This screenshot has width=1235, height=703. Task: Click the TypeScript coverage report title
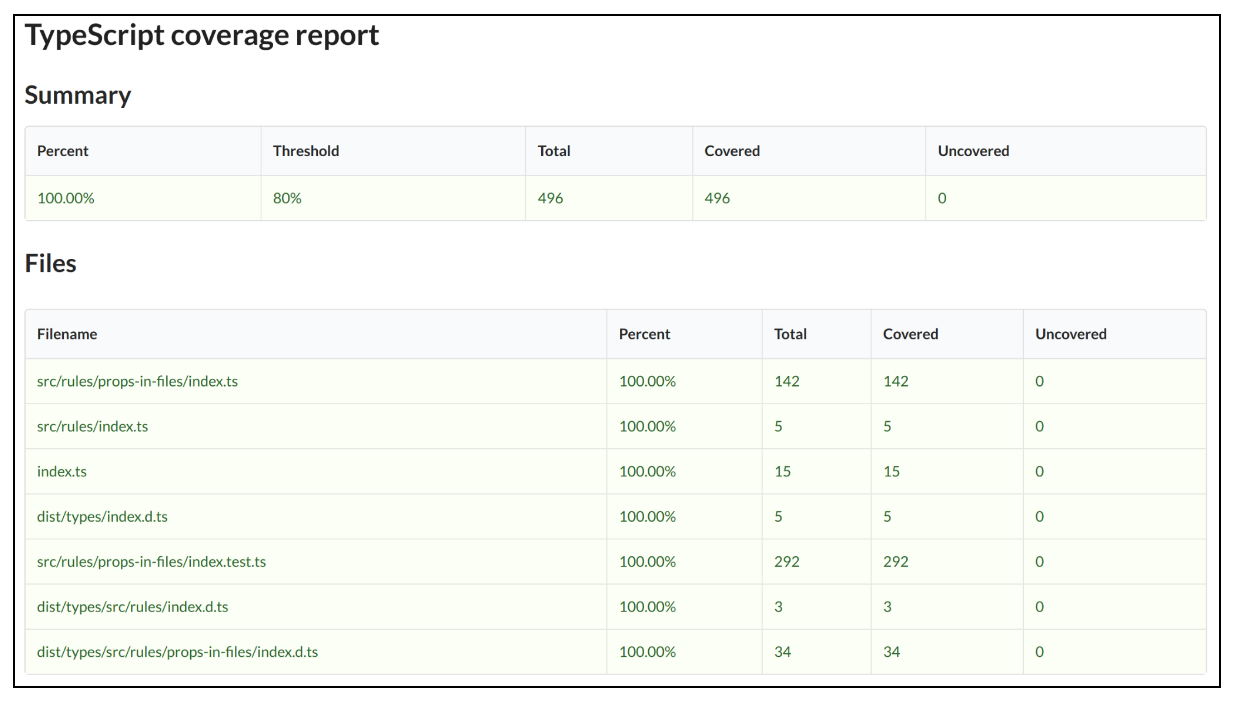click(202, 36)
